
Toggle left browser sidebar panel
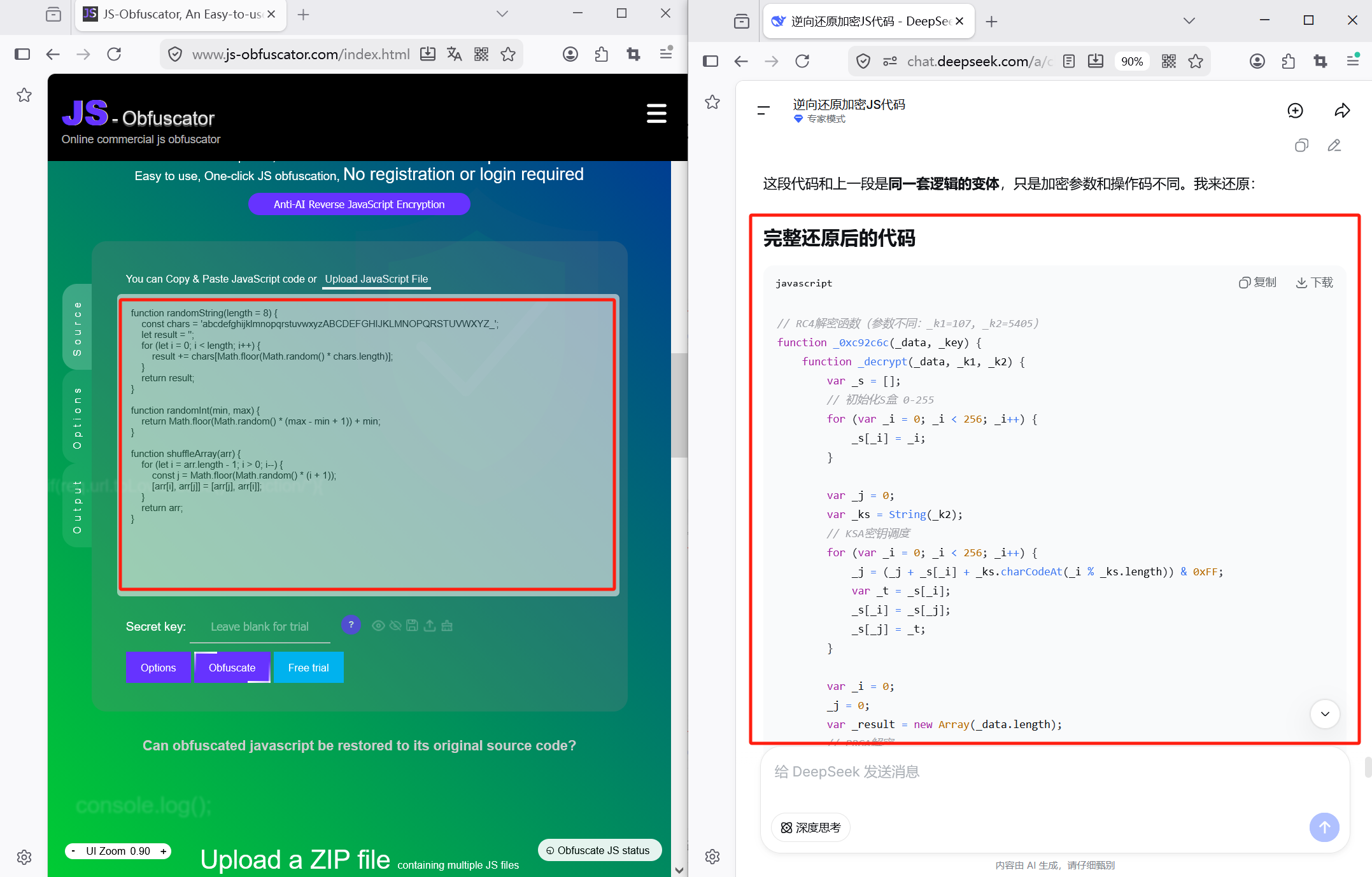coord(22,54)
